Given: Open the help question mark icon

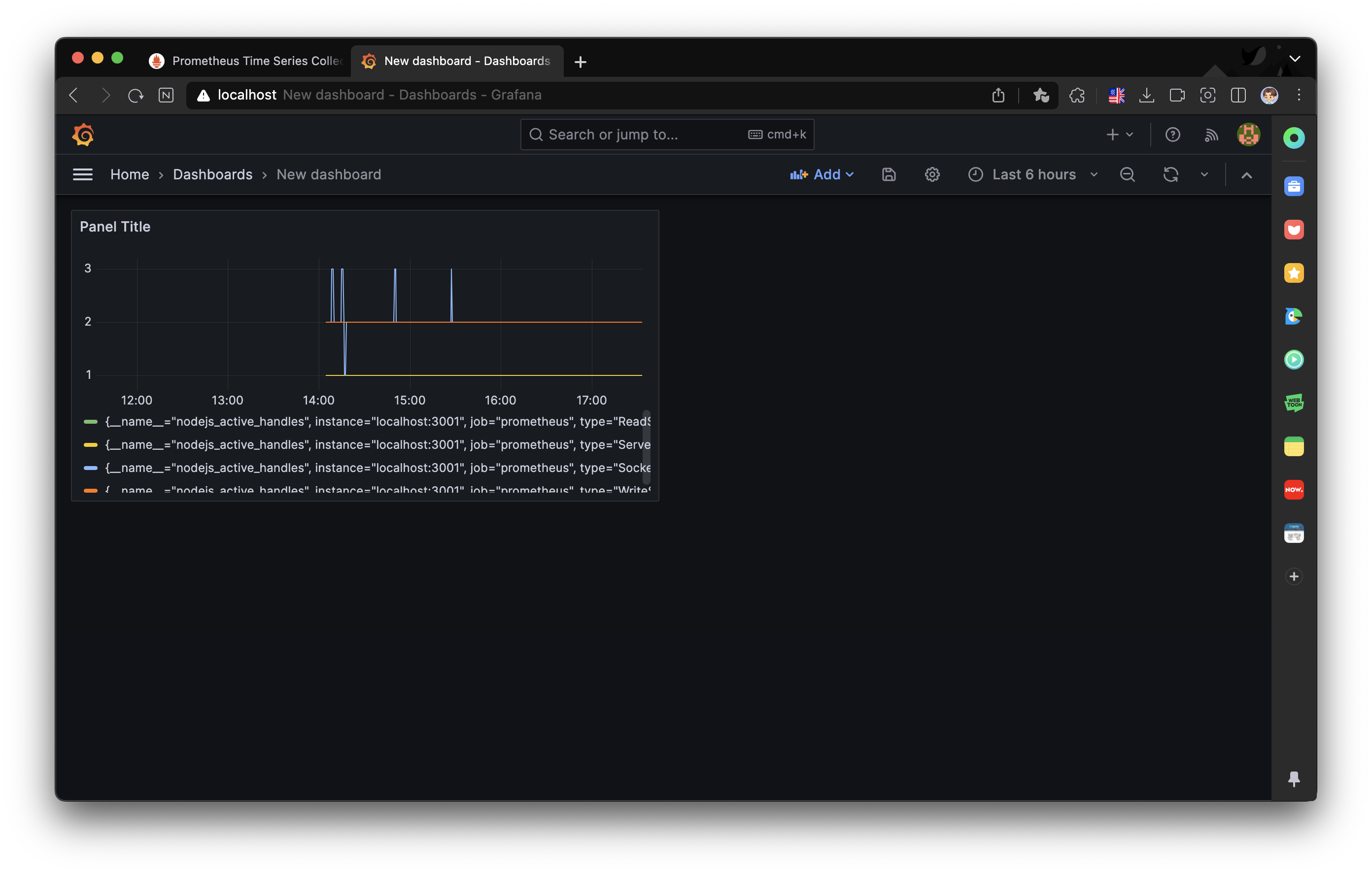Looking at the screenshot, I should point(1172,135).
